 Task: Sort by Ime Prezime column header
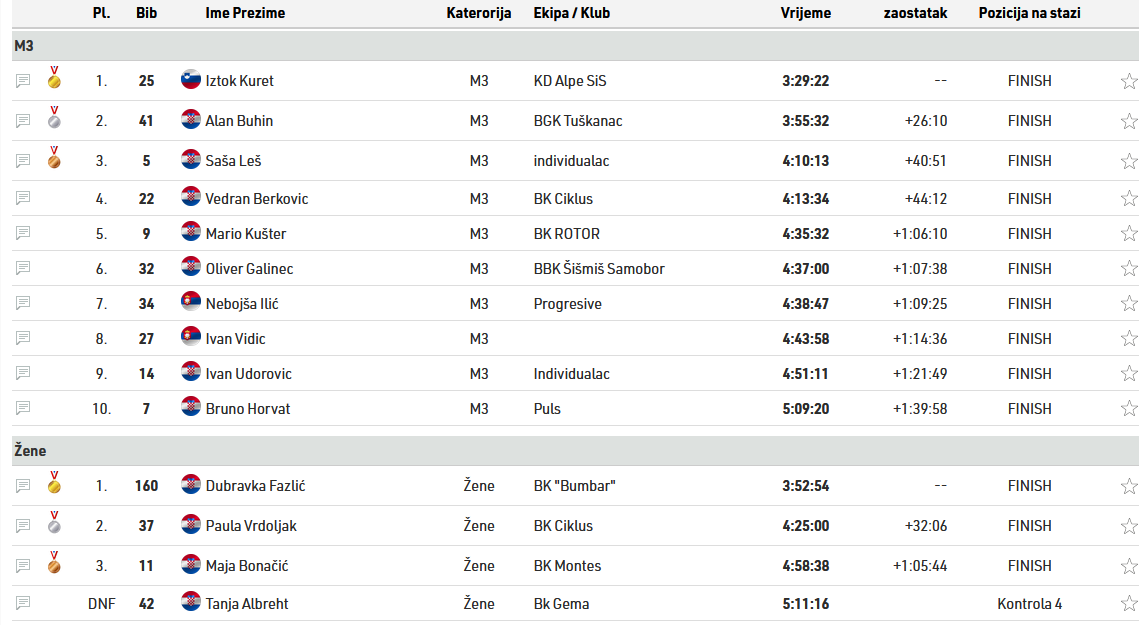[245, 13]
